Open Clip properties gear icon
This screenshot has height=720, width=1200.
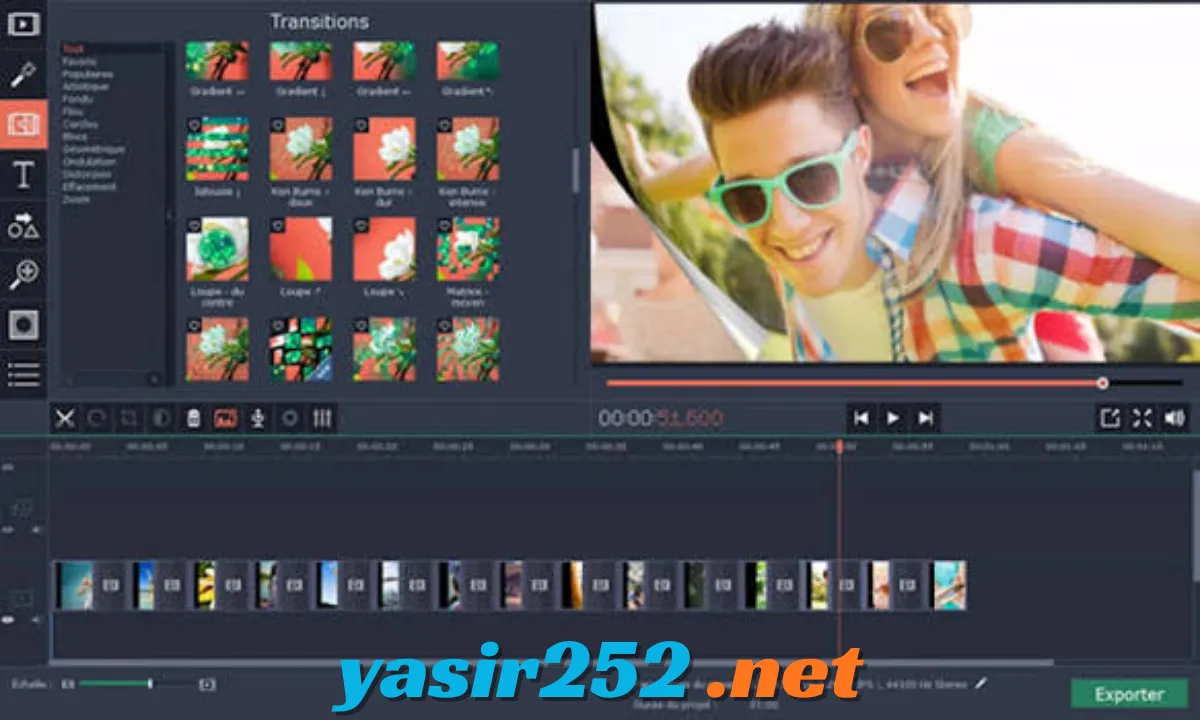point(290,418)
